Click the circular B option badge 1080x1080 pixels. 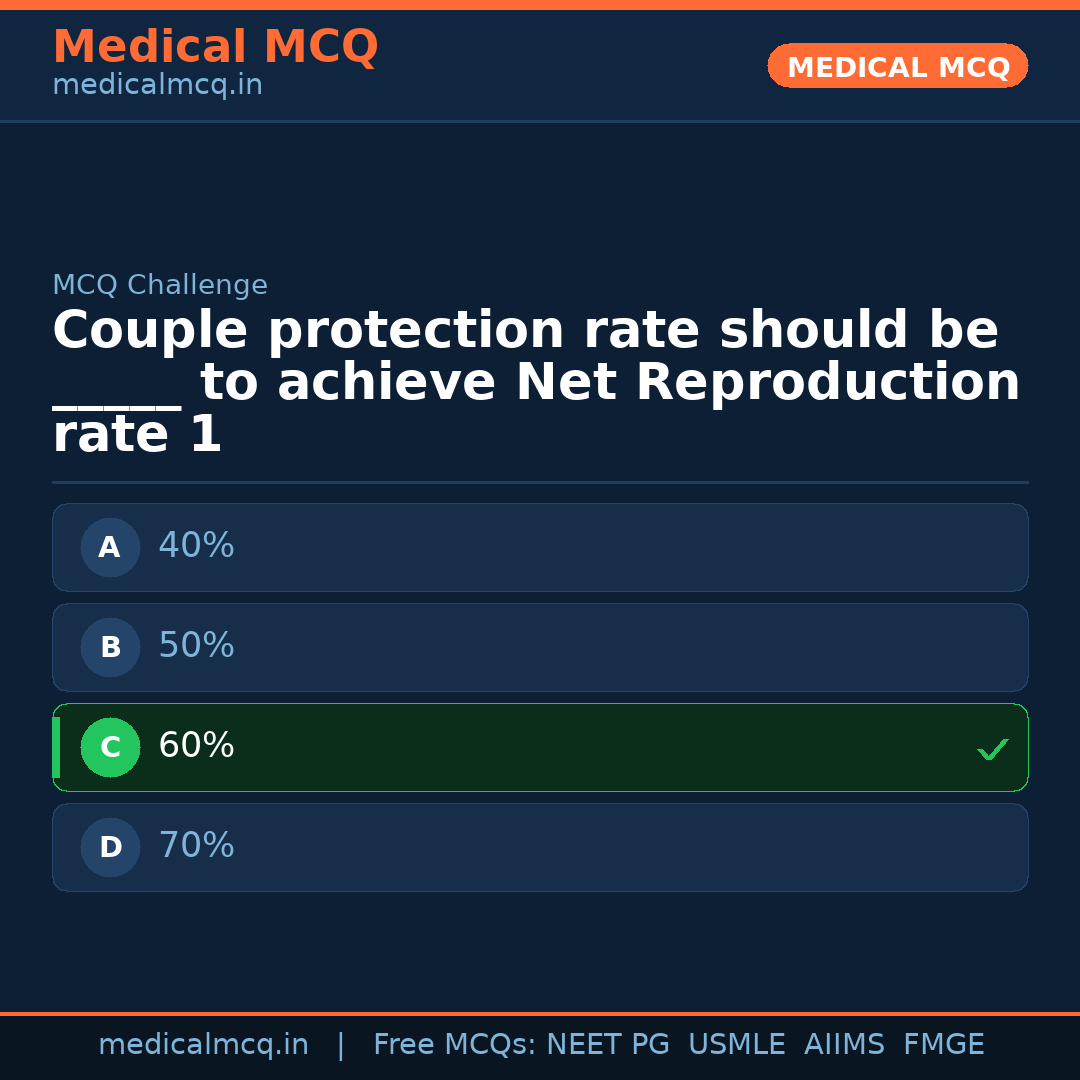pos(110,647)
